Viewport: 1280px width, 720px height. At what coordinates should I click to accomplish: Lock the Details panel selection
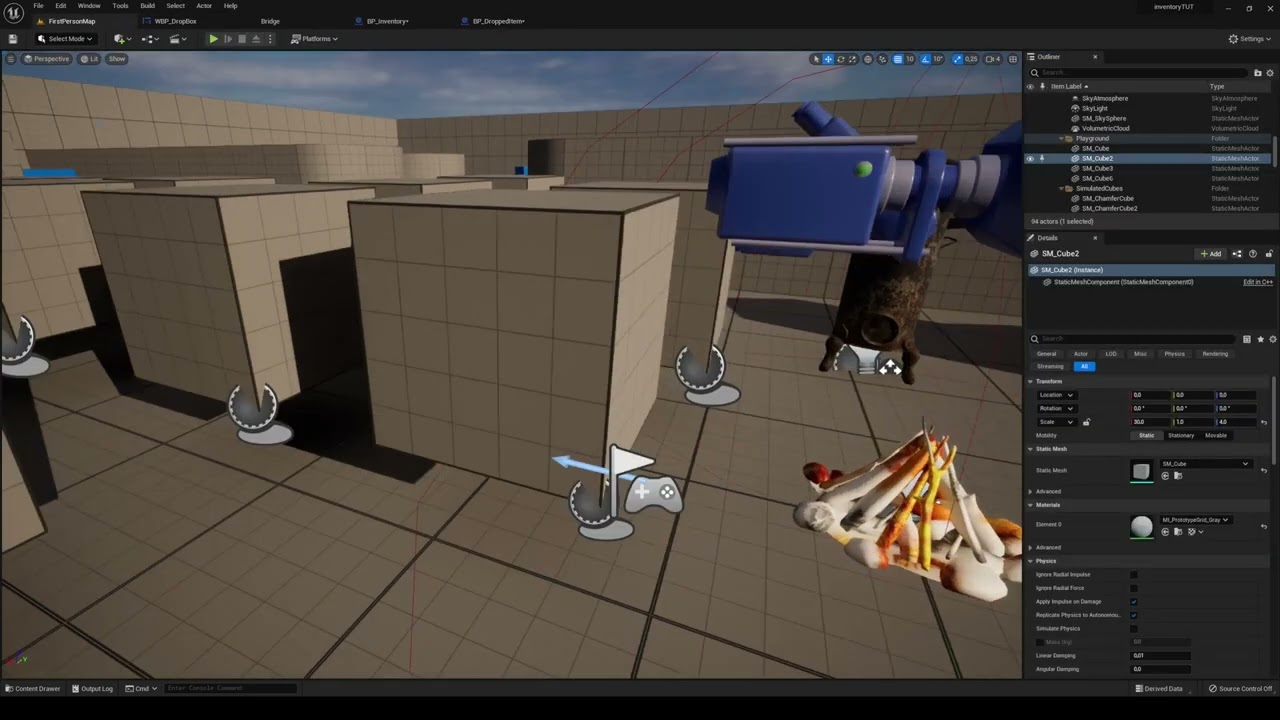1269,253
